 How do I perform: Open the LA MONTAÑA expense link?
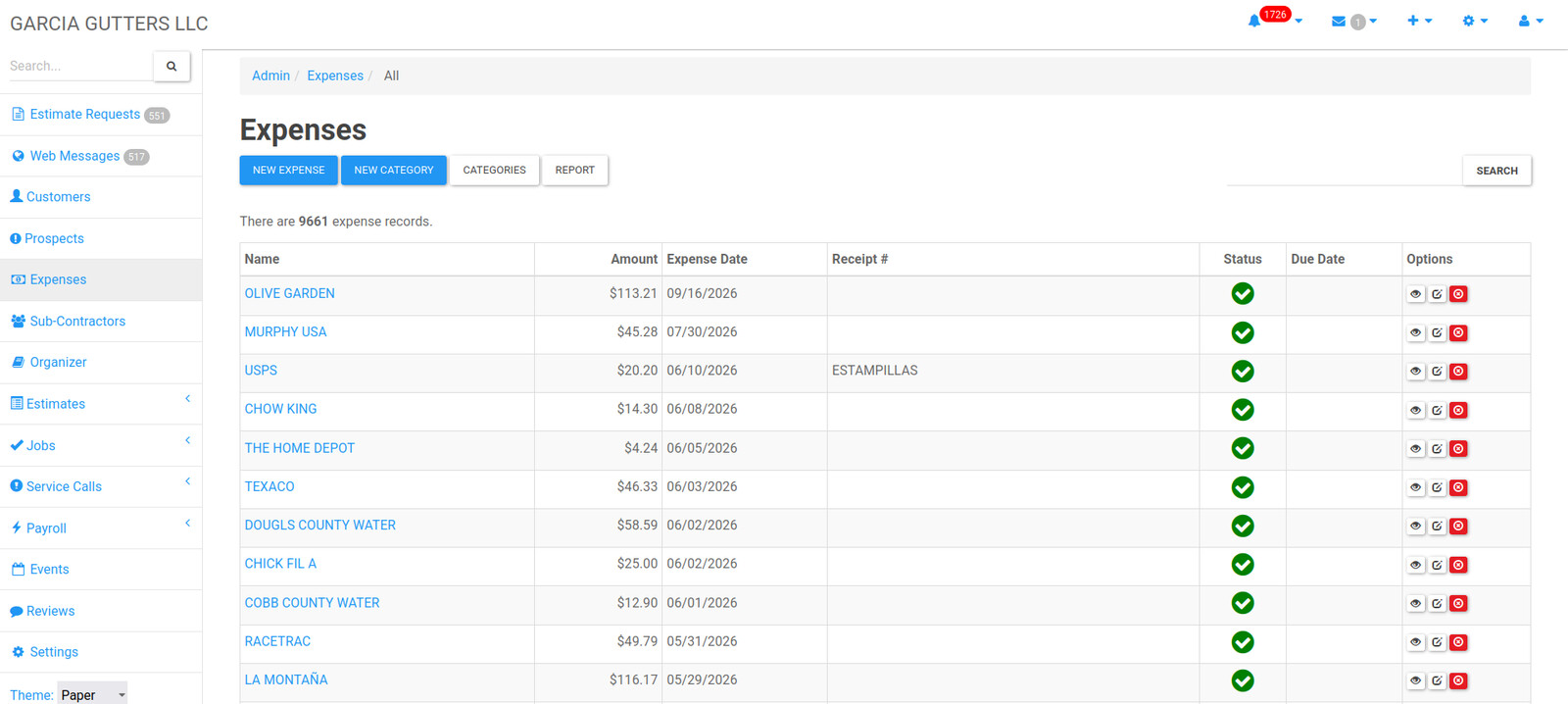286,679
